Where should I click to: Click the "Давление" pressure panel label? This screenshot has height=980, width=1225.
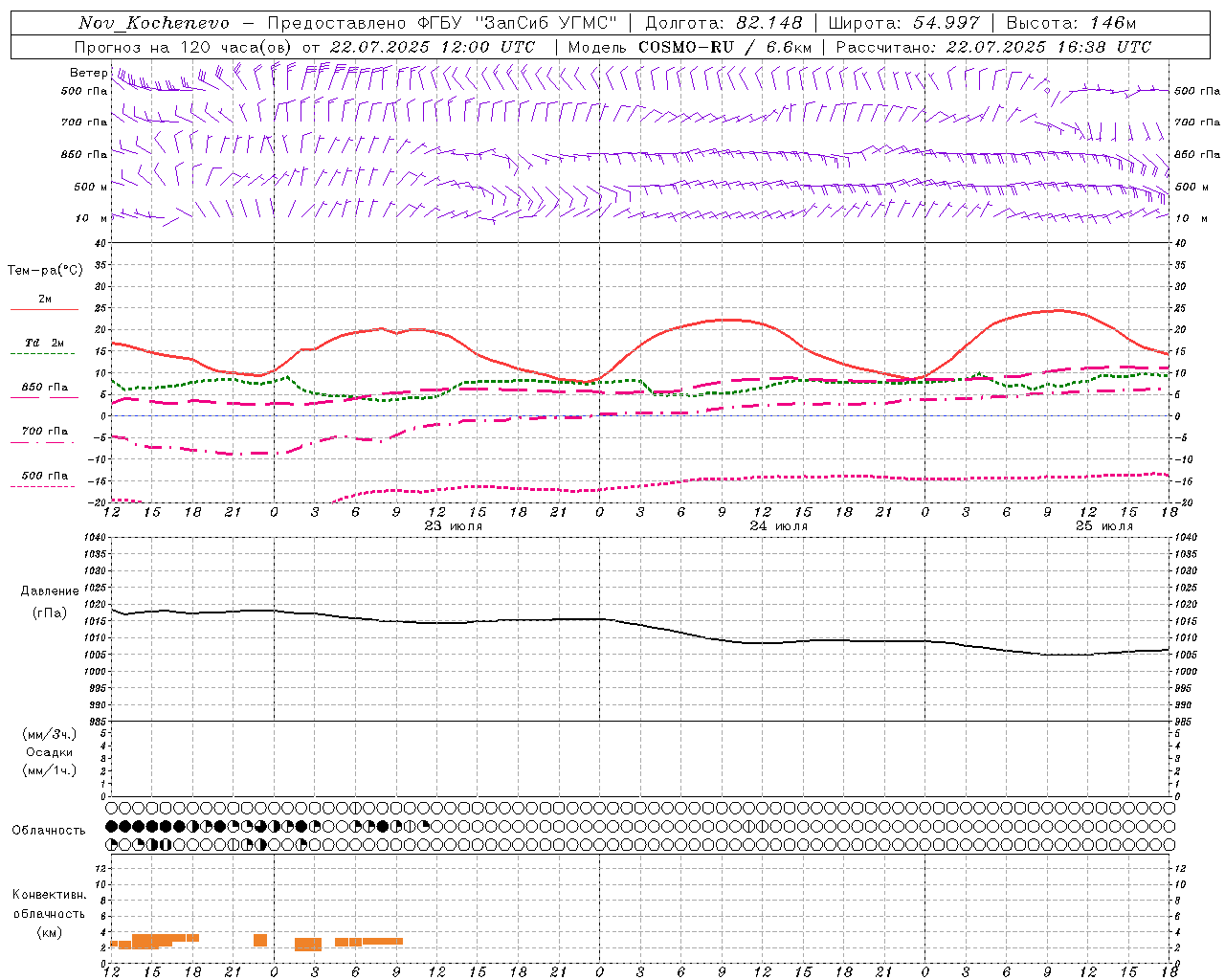(x=50, y=591)
